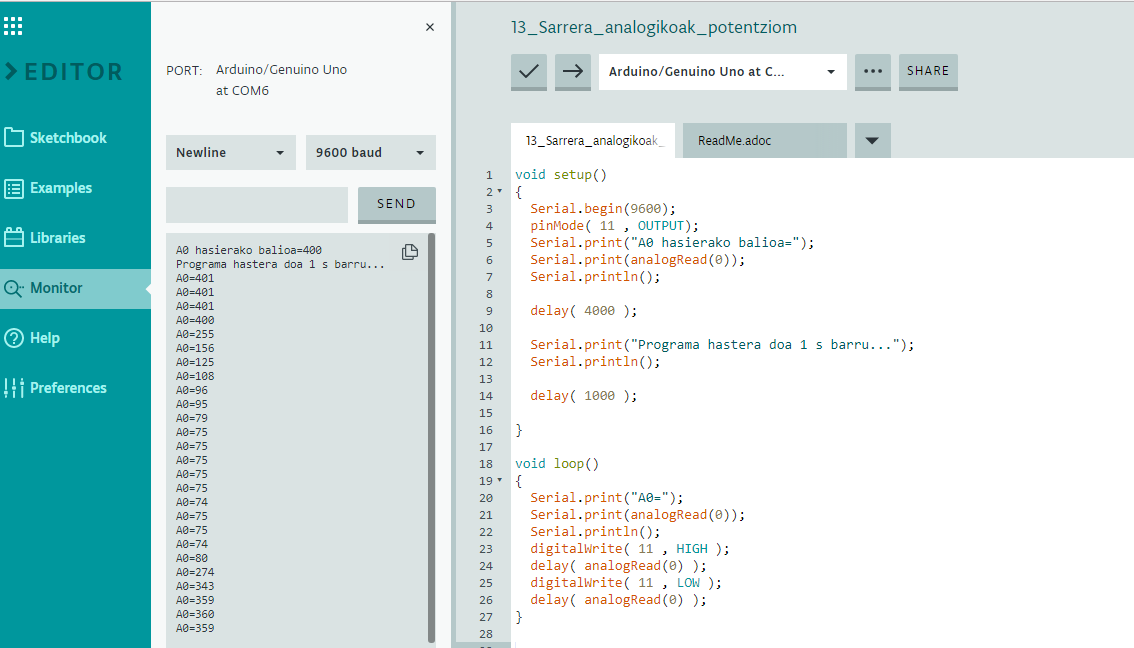Image resolution: width=1134 pixels, height=648 pixels.
Task: Click the 'A0 hasierako balioa=400' output line
Action: (x=249, y=250)
